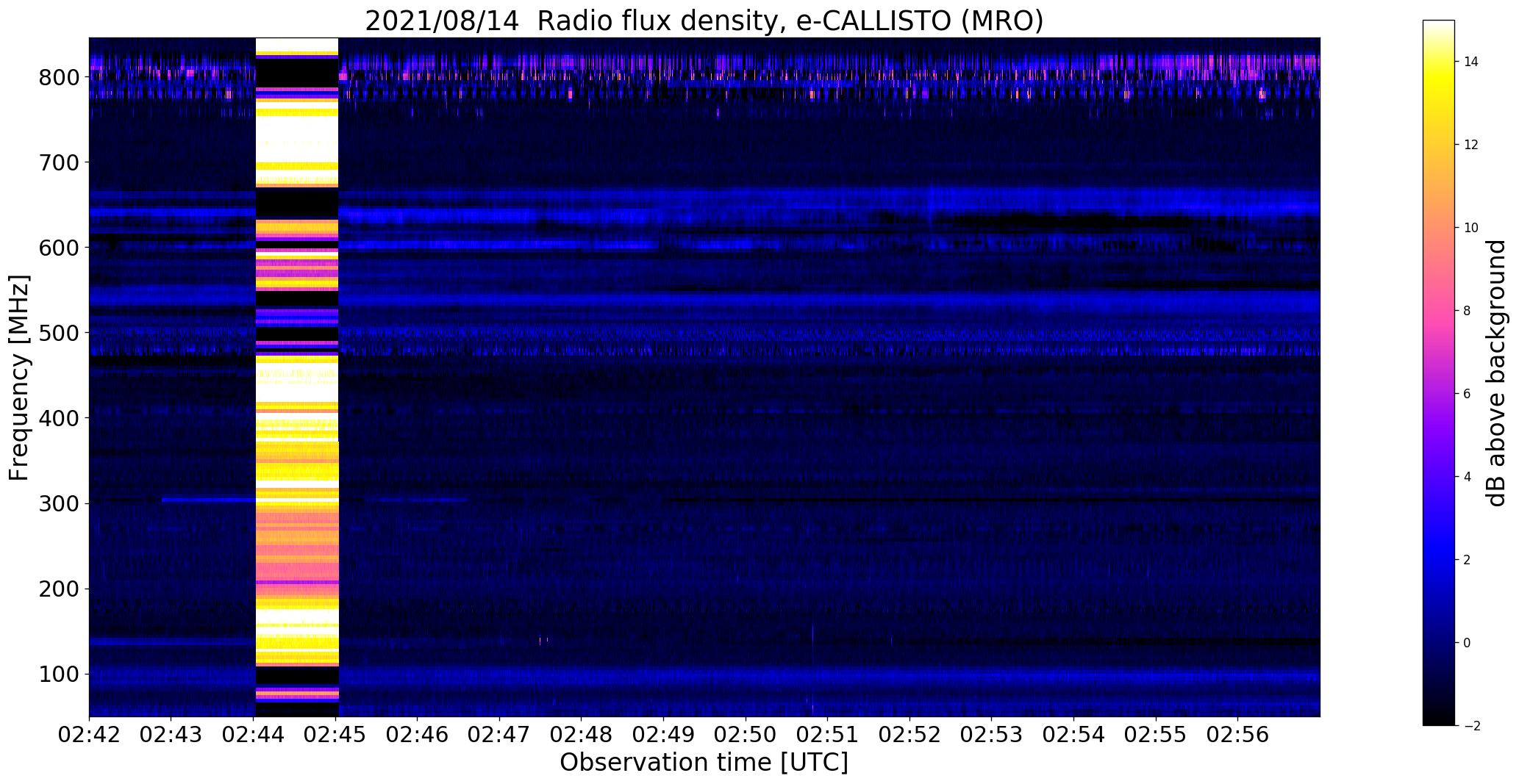Click the colorbar tick label 6
Viewport: 1519px width, 784px height.
point(1468,394)
